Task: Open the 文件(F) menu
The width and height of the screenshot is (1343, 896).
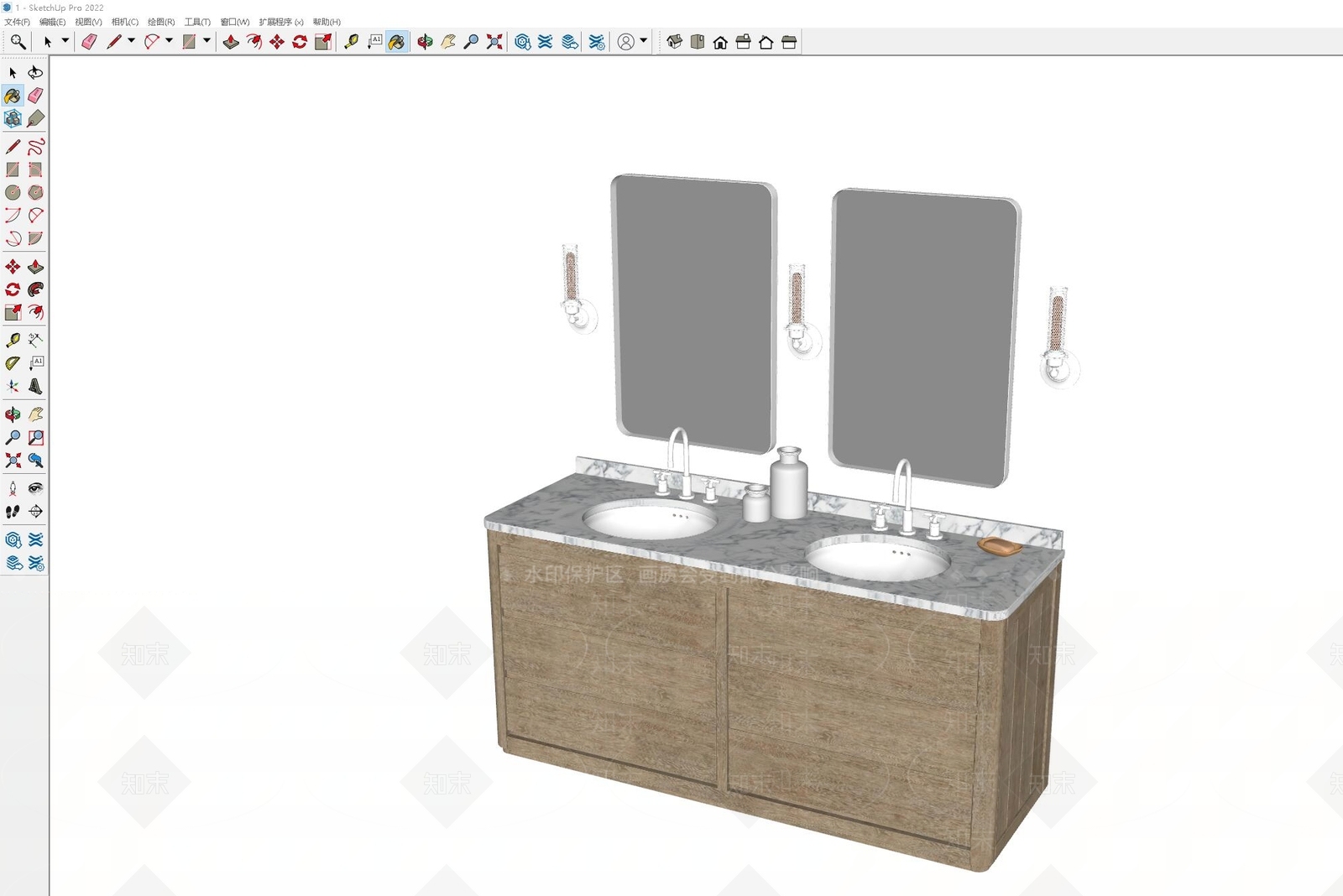Action: (17, 22)
